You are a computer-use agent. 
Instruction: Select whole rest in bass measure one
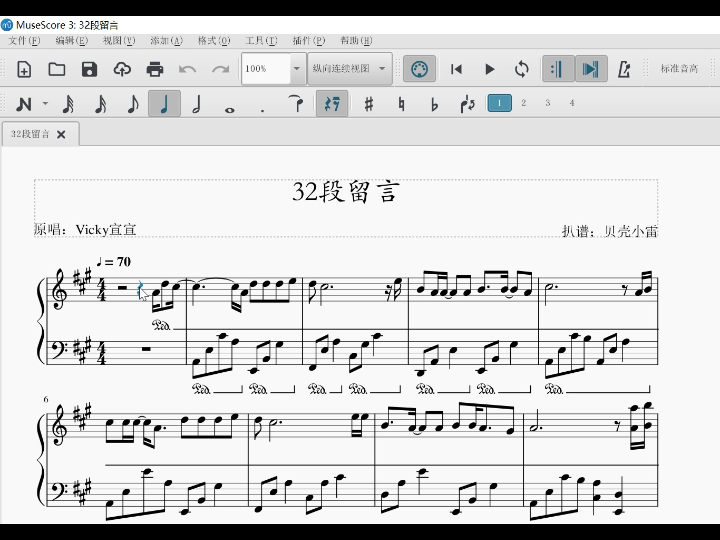click(146, 349)
